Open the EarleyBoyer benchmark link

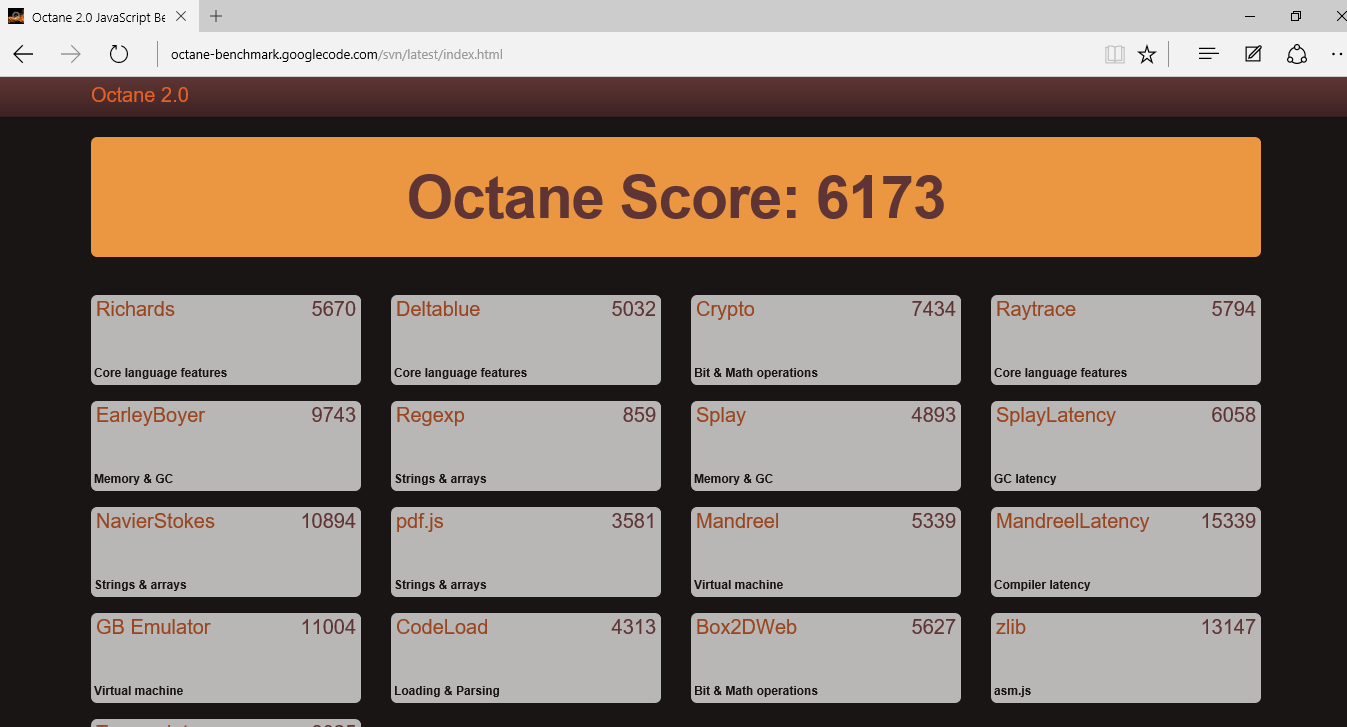150,416
